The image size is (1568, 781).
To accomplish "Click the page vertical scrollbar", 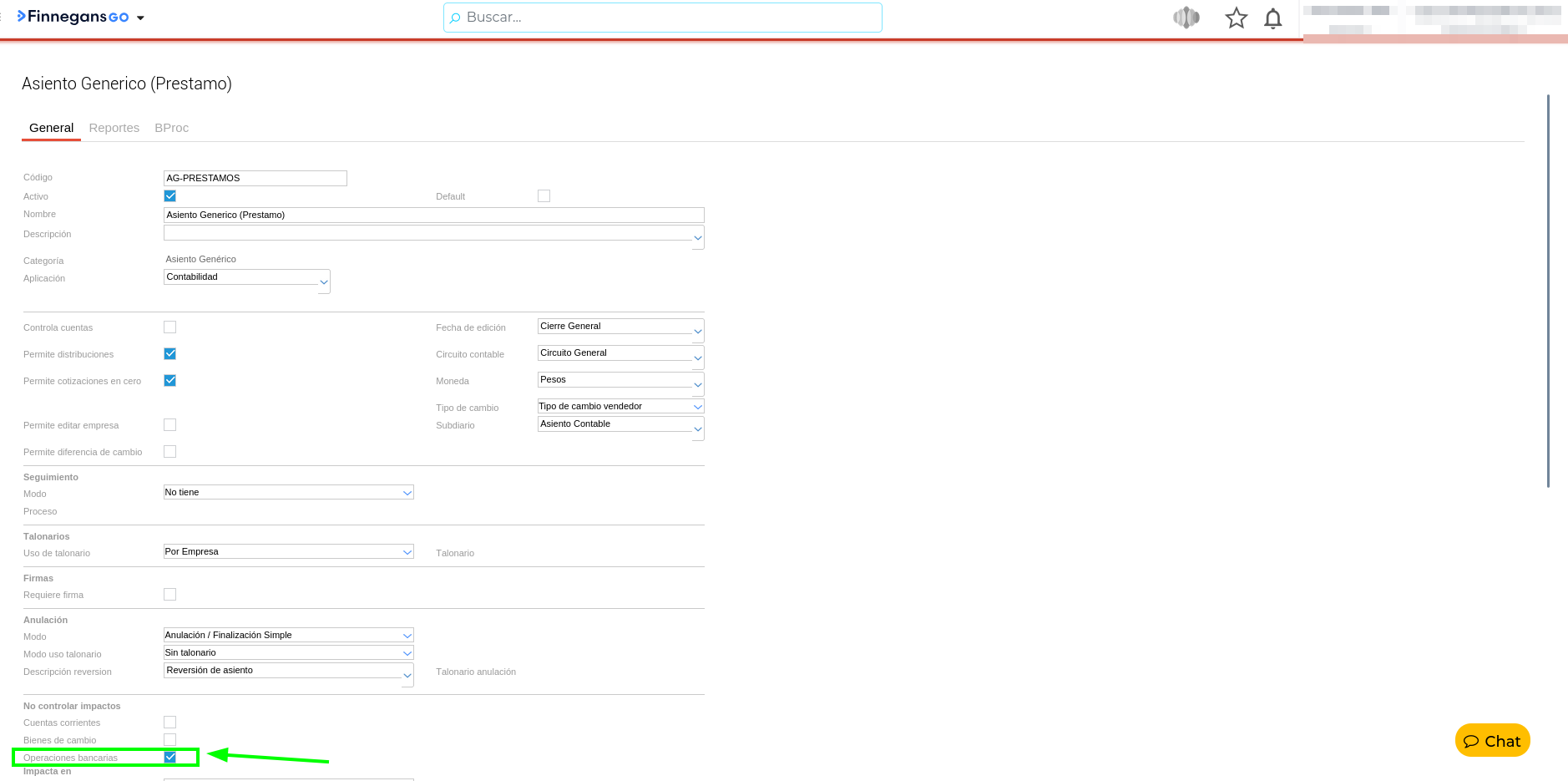I will 1548,291.
